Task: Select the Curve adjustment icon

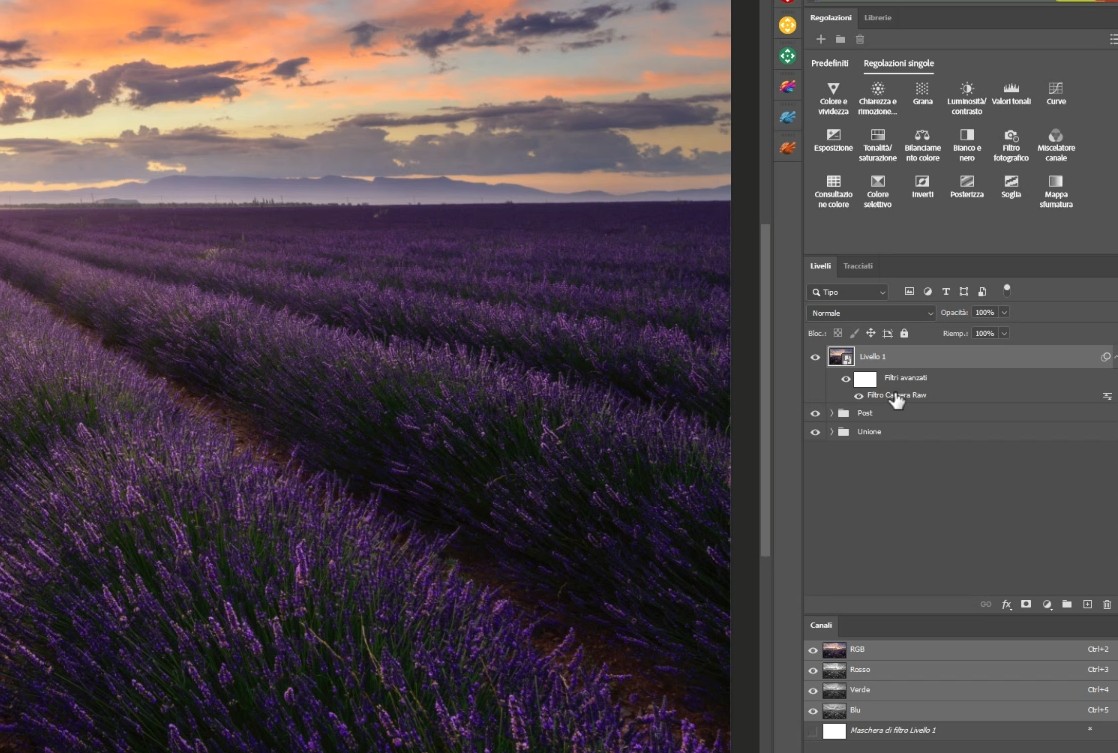Action: tap(1055, 90)
